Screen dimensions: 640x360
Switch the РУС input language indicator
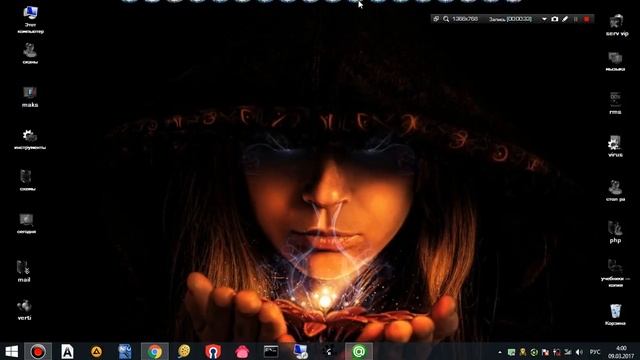click(x=595, y=352)
